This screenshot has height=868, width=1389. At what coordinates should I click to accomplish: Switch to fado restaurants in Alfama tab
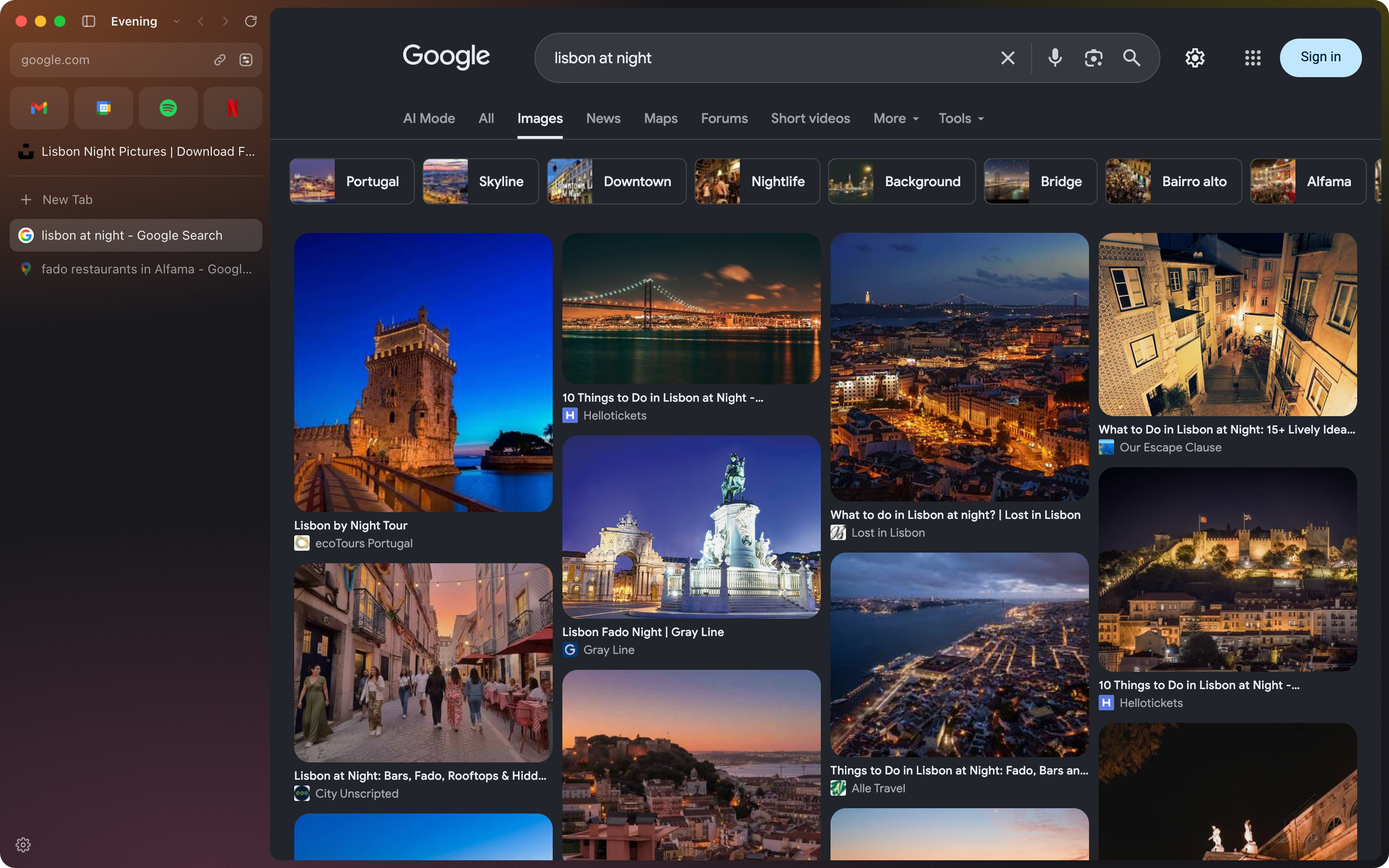tap(136, 269)
